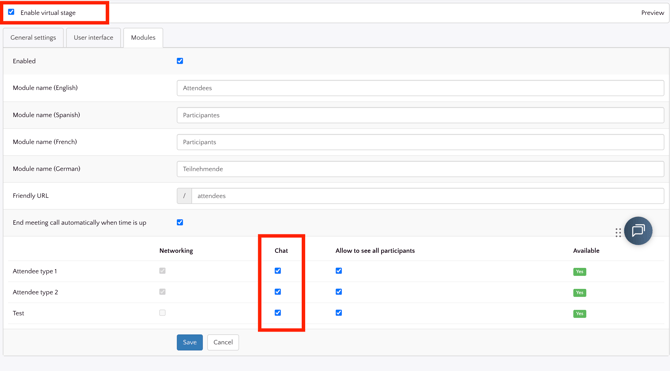Open the floating chat bubble icon
The width and height of the screenshot is (670, 371).
638,231
